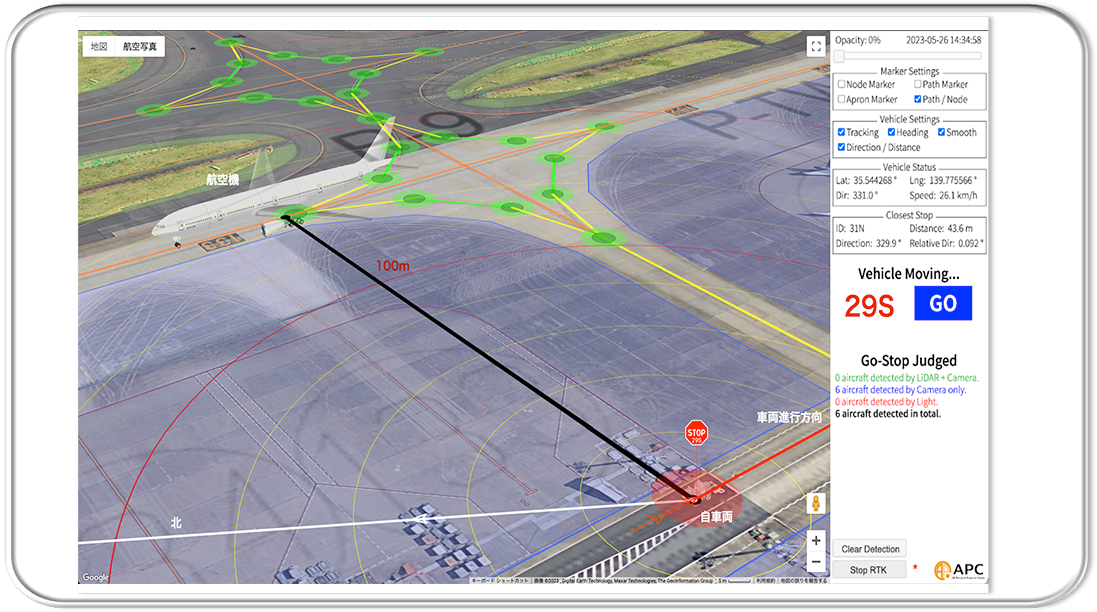Click the 車両進行方向 direction label
1097x612 pixels.
pos(789,418)
